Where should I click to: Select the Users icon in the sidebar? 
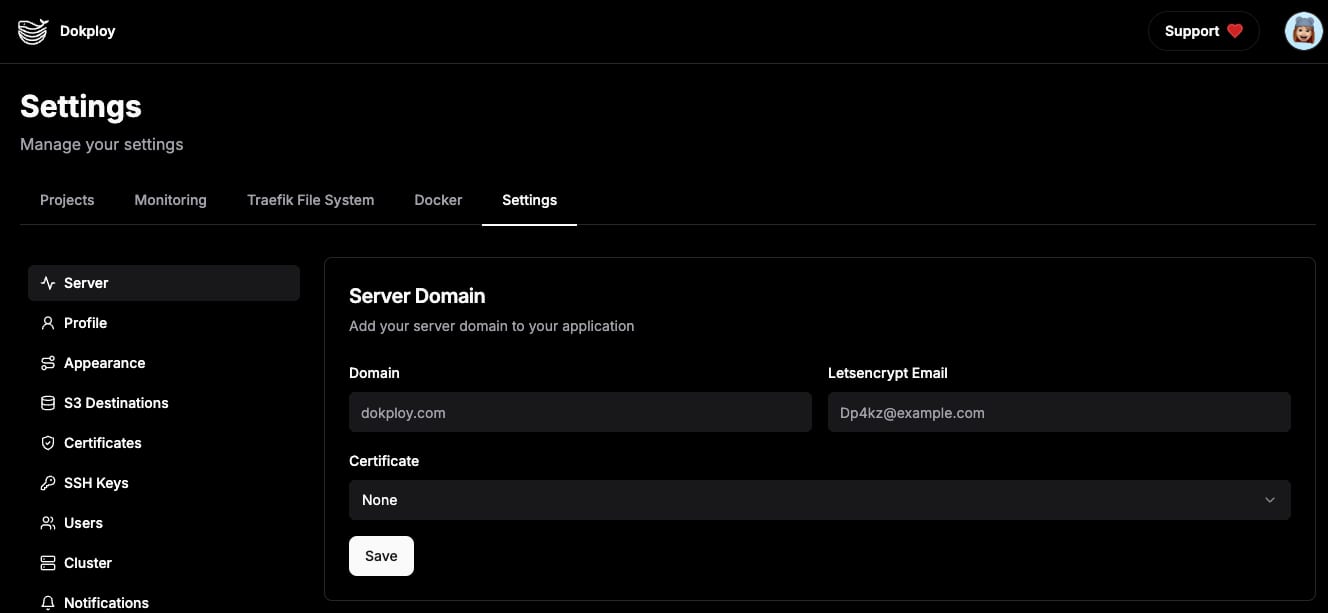pos(48,523)
